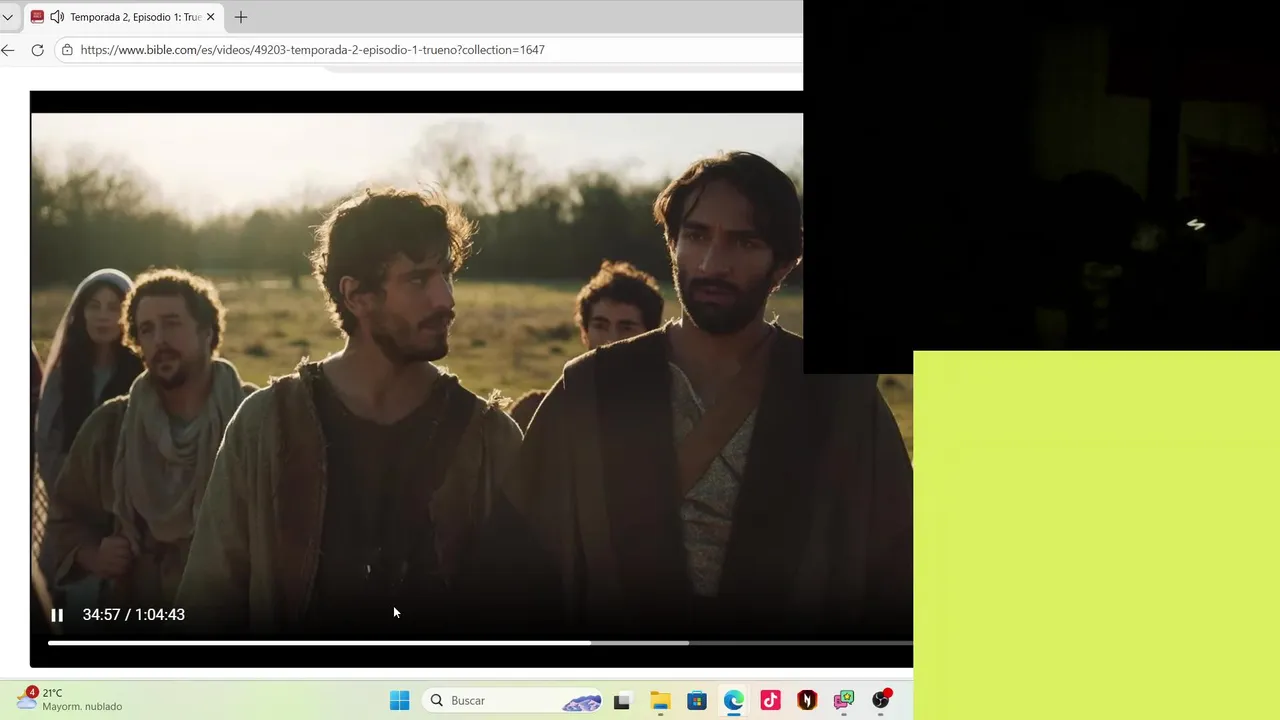Open OBS Studio from taskbar
1280x720 pixels.
click(881, 700)
